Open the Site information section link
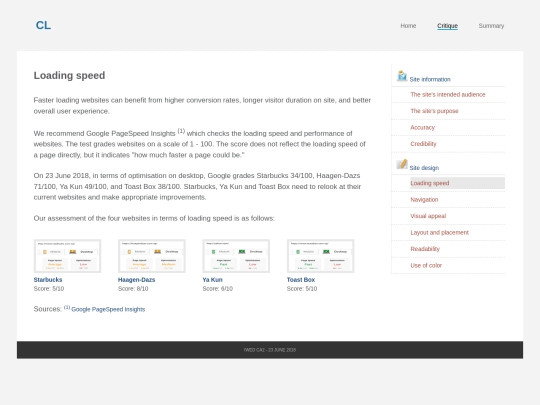The image size is (540, 405). point(430,80)
